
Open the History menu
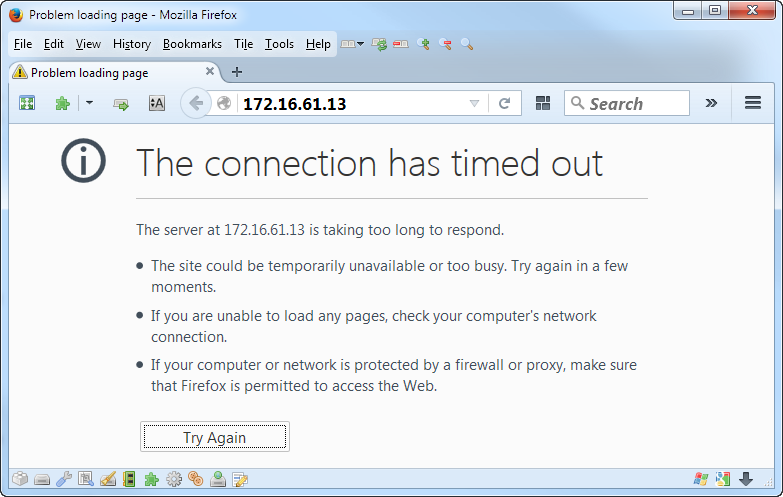pos(132,44)
